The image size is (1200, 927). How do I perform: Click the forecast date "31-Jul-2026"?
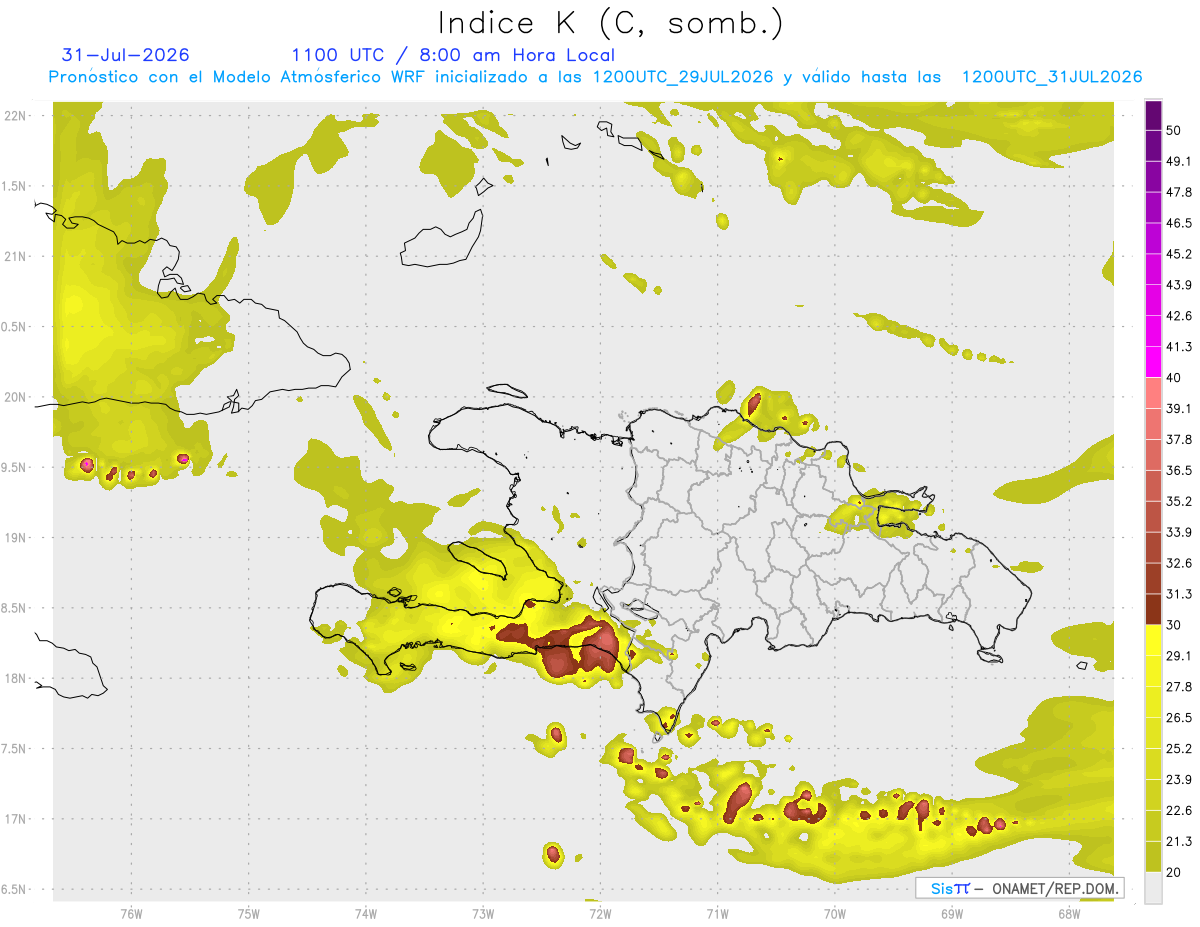click(125, 55)
